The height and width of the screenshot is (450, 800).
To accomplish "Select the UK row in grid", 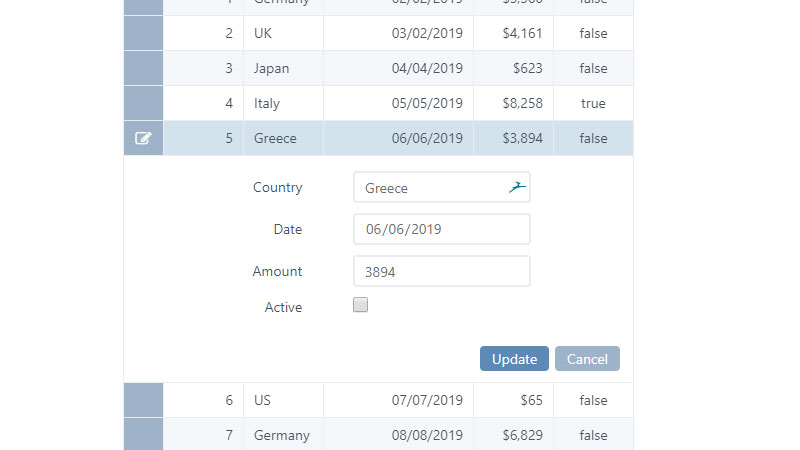I will (398, 33).
